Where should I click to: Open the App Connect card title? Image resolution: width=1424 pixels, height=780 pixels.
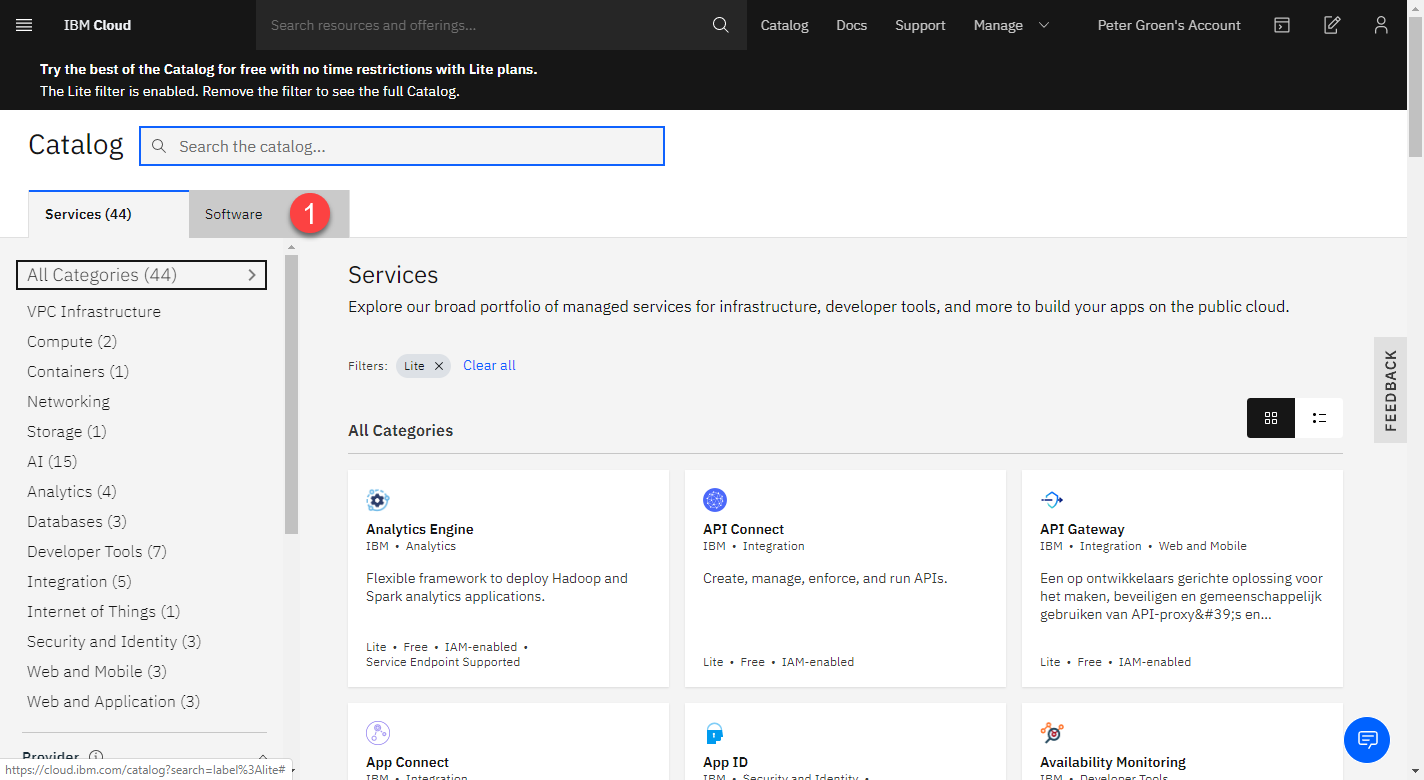pos(407,762)
